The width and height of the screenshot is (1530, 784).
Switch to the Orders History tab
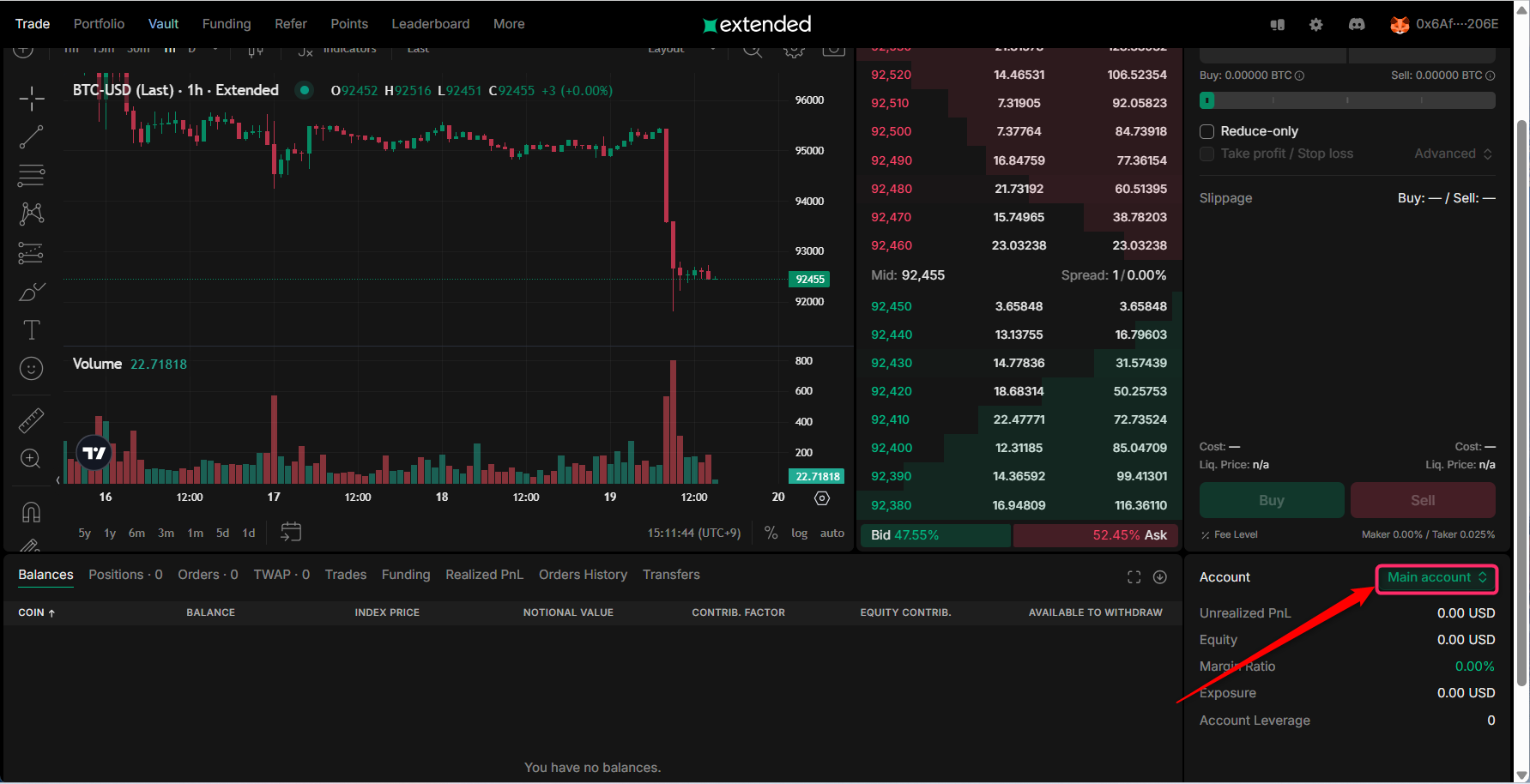click(x=583, y=575)
